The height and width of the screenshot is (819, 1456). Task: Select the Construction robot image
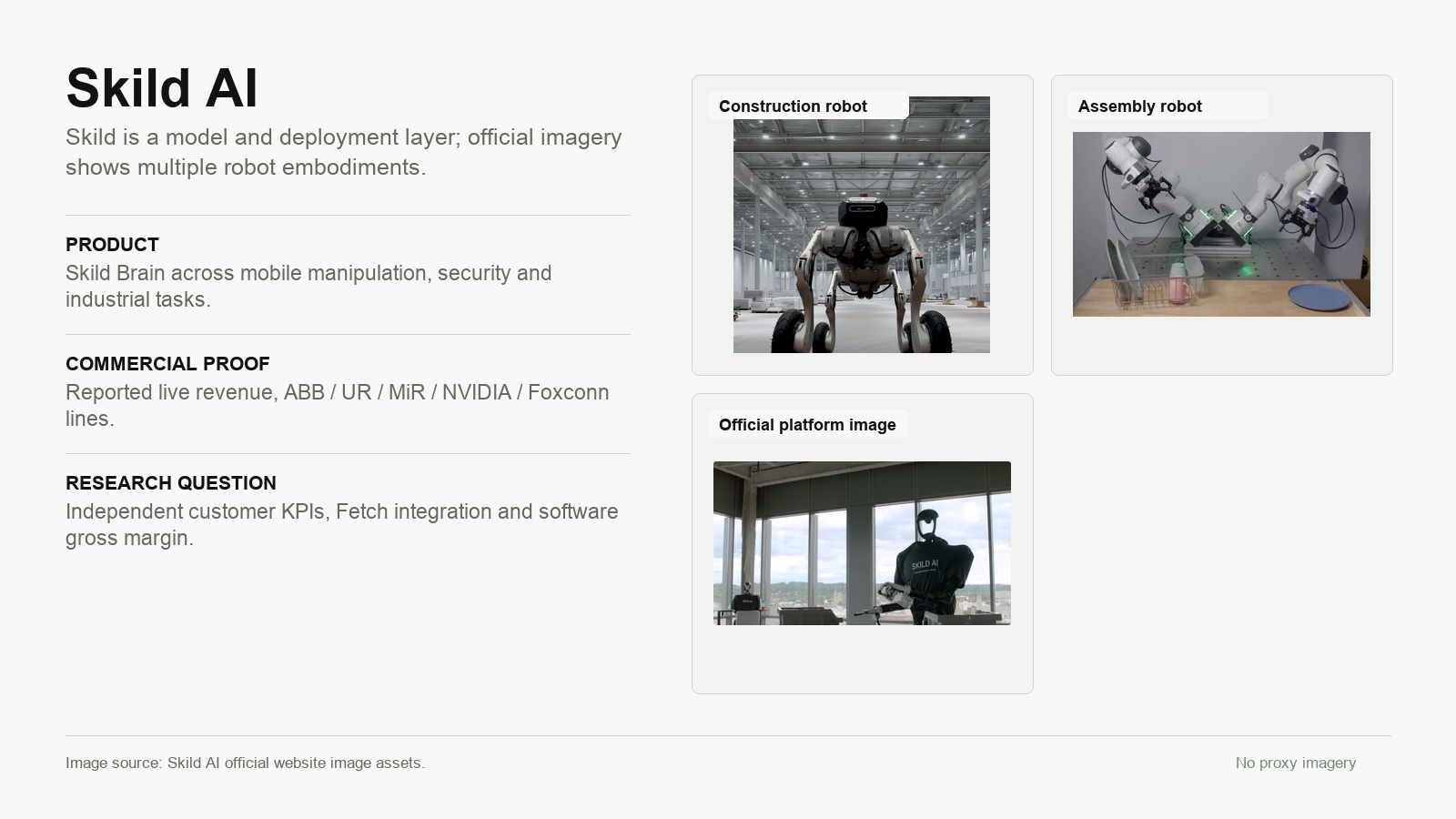pos(862,225)
